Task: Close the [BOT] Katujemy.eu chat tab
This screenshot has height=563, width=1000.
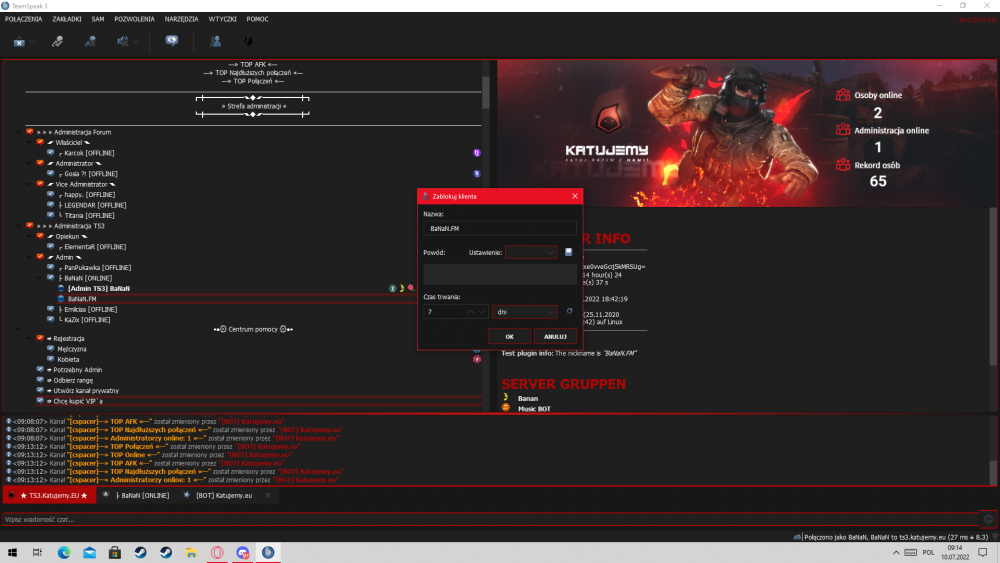Action: pyautogui.click(x=268, y=495)
